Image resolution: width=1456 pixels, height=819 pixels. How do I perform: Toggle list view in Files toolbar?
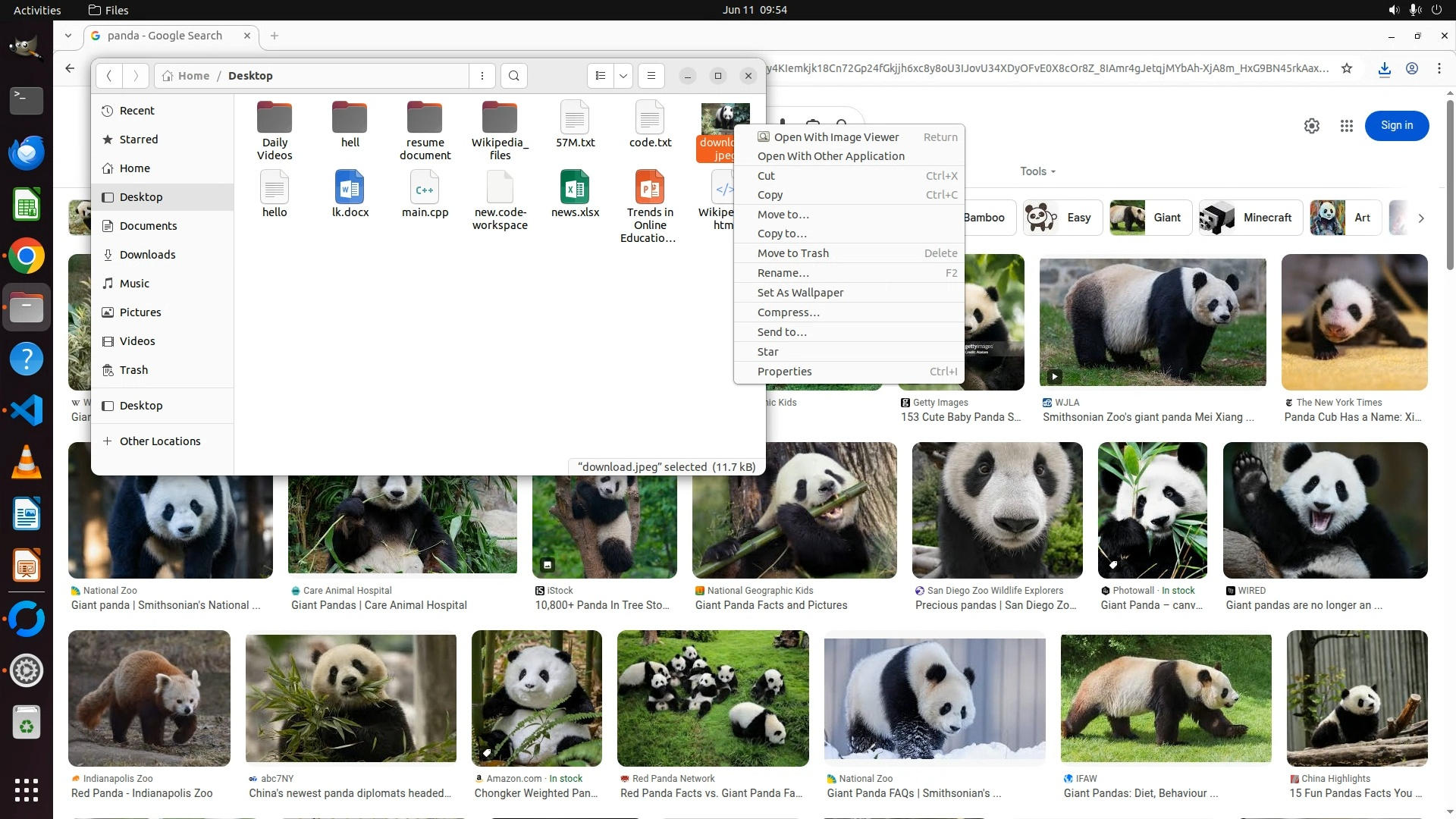601,76
